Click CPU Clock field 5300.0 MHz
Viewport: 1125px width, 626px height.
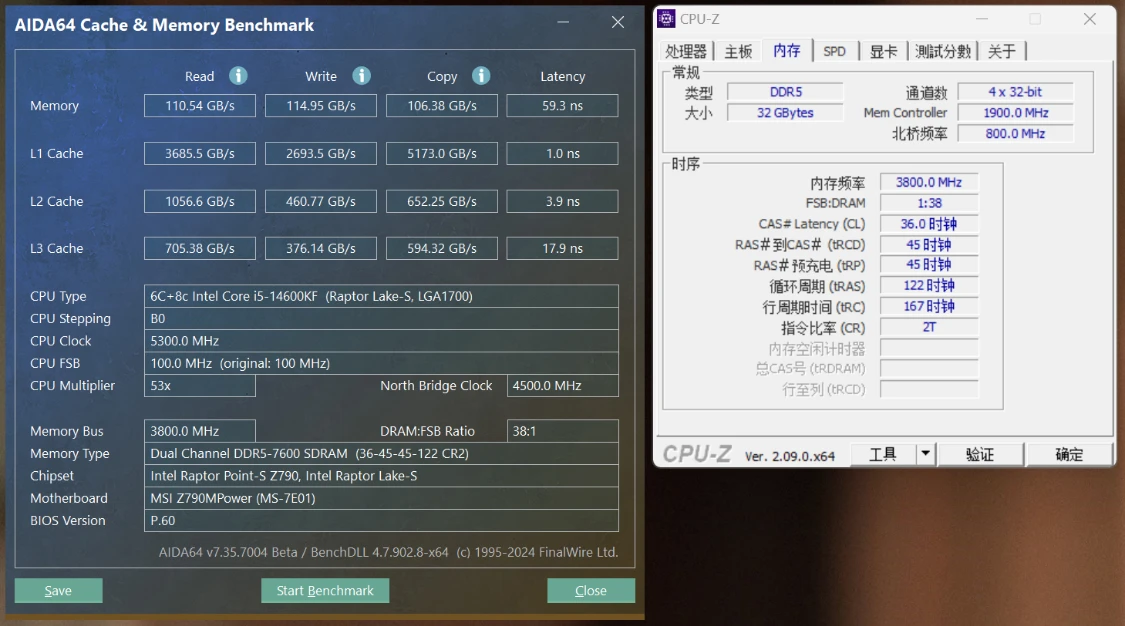381,341
